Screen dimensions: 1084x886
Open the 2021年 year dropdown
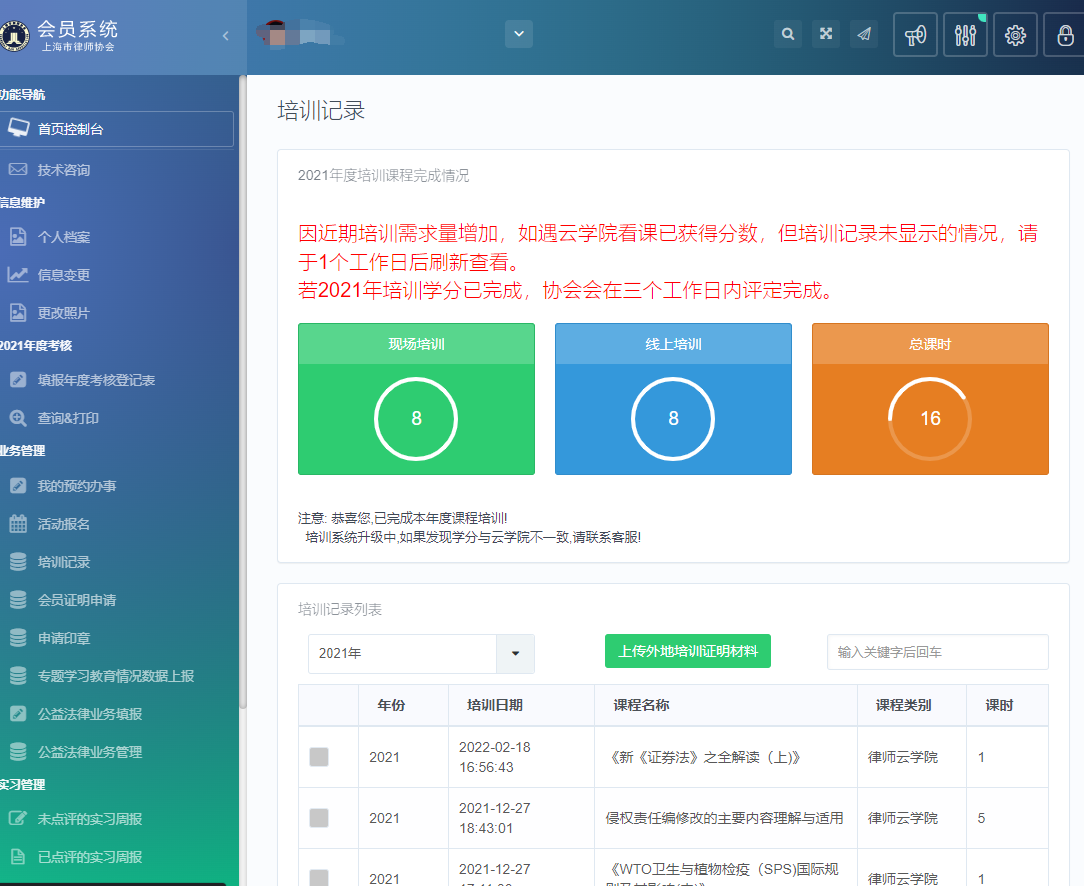[x=515, y=653]
